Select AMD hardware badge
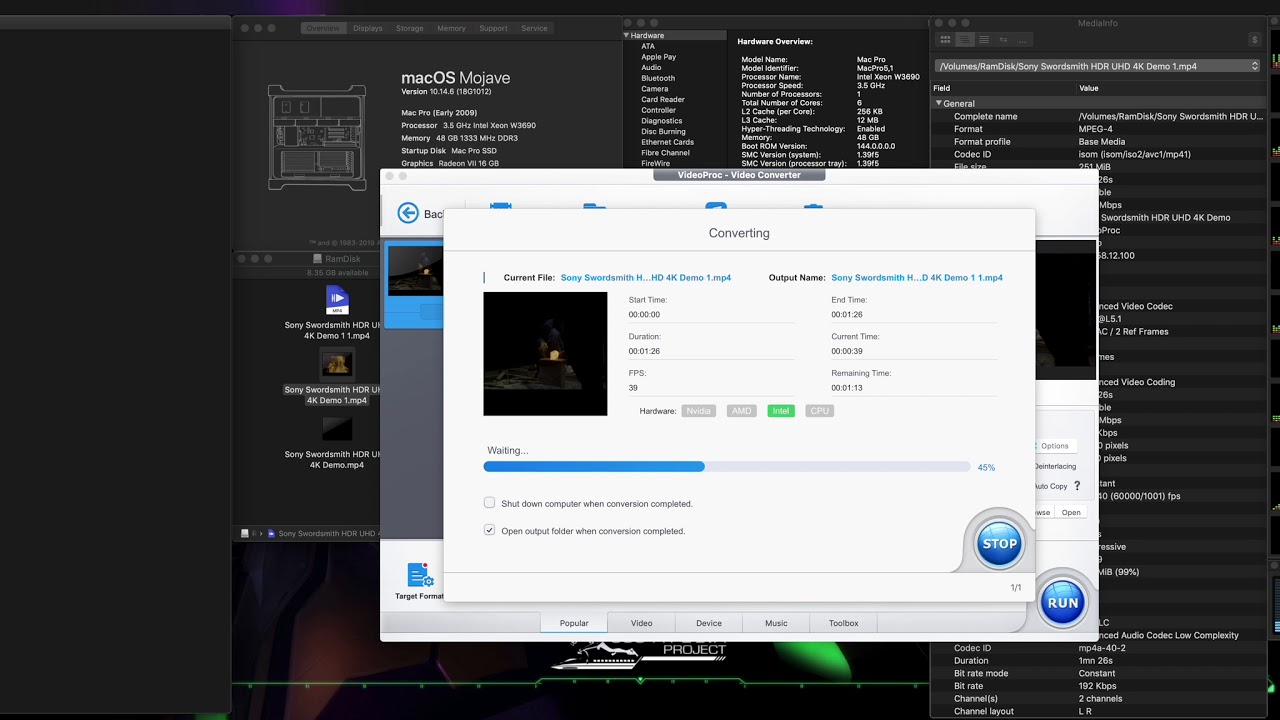 pos(741,411)
